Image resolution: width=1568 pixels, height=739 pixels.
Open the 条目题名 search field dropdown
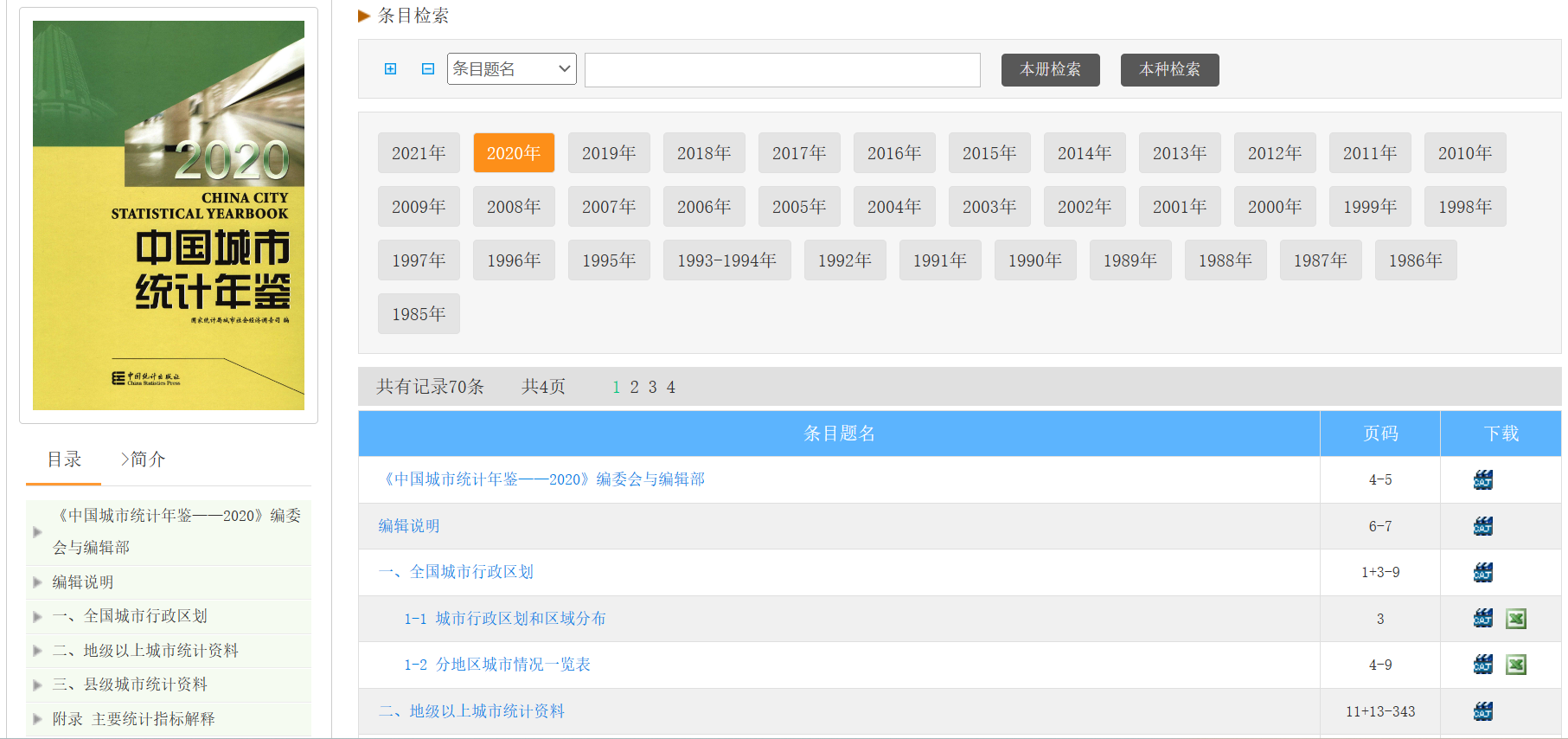click(x=511, y=69)
